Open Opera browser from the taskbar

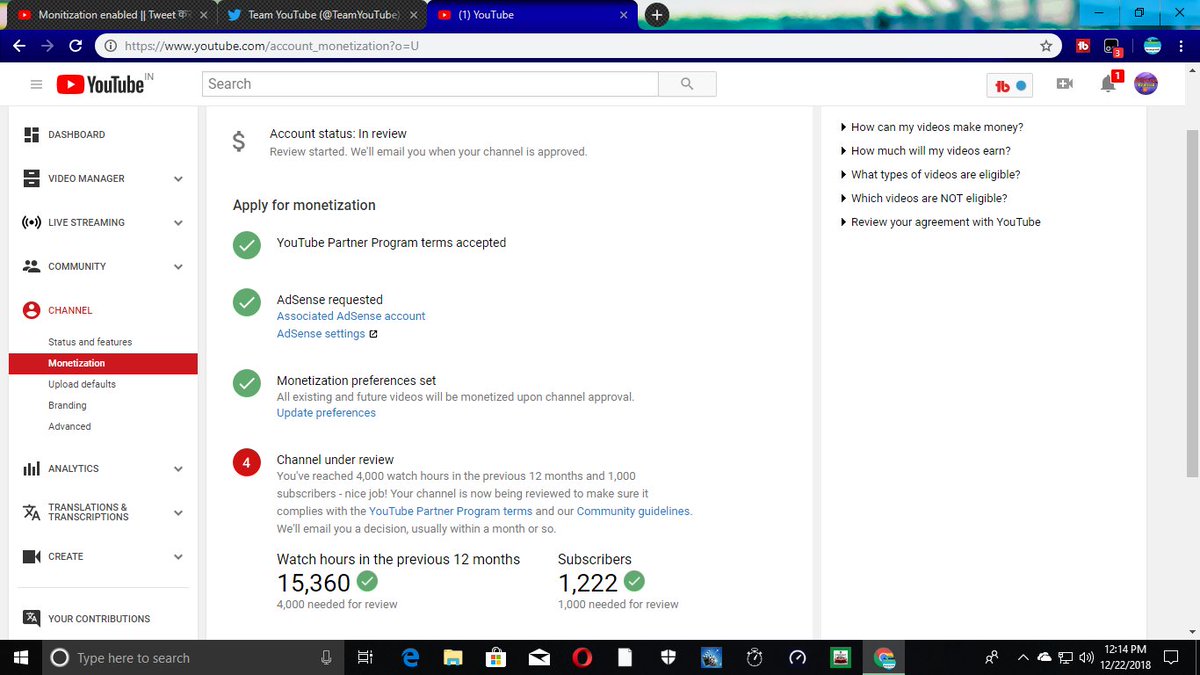pos(581,657)
